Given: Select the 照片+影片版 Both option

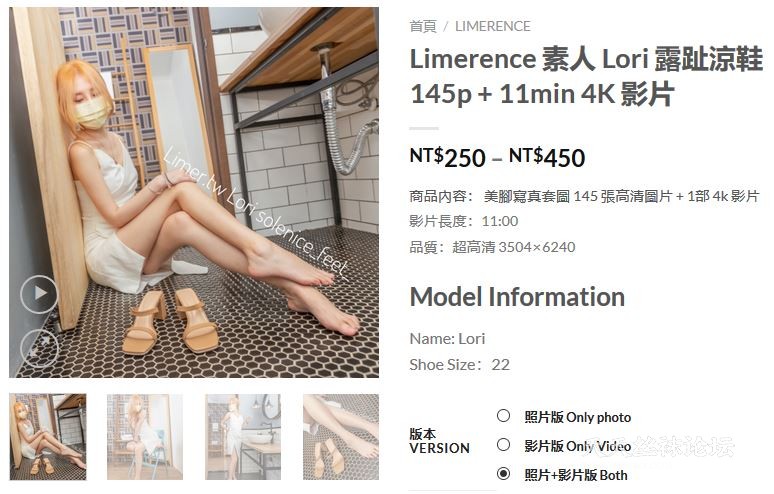Looking at the screenshot, I should [503, 474].
